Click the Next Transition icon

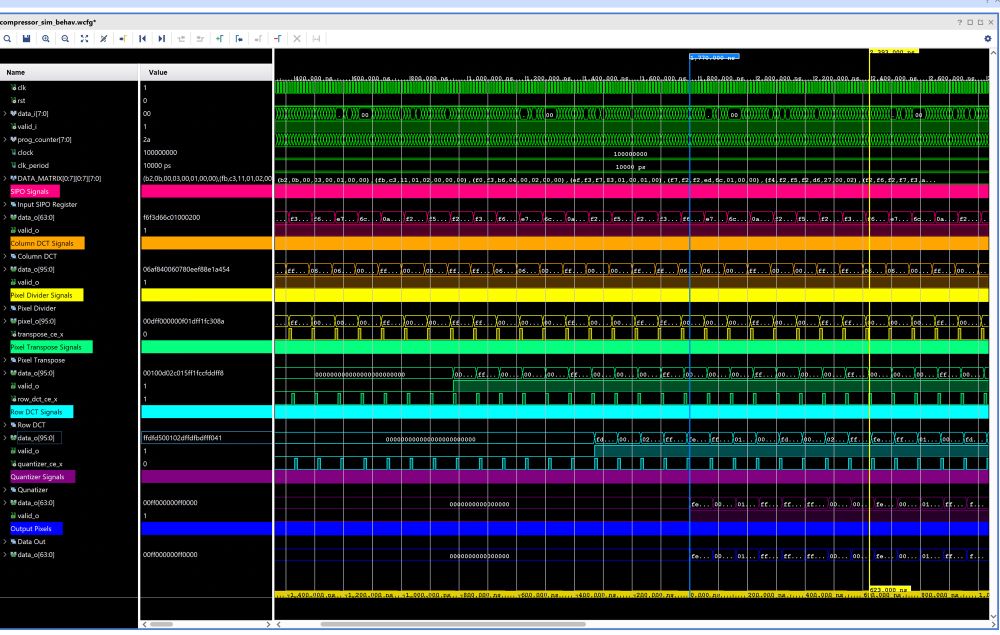tap(200, 39)
